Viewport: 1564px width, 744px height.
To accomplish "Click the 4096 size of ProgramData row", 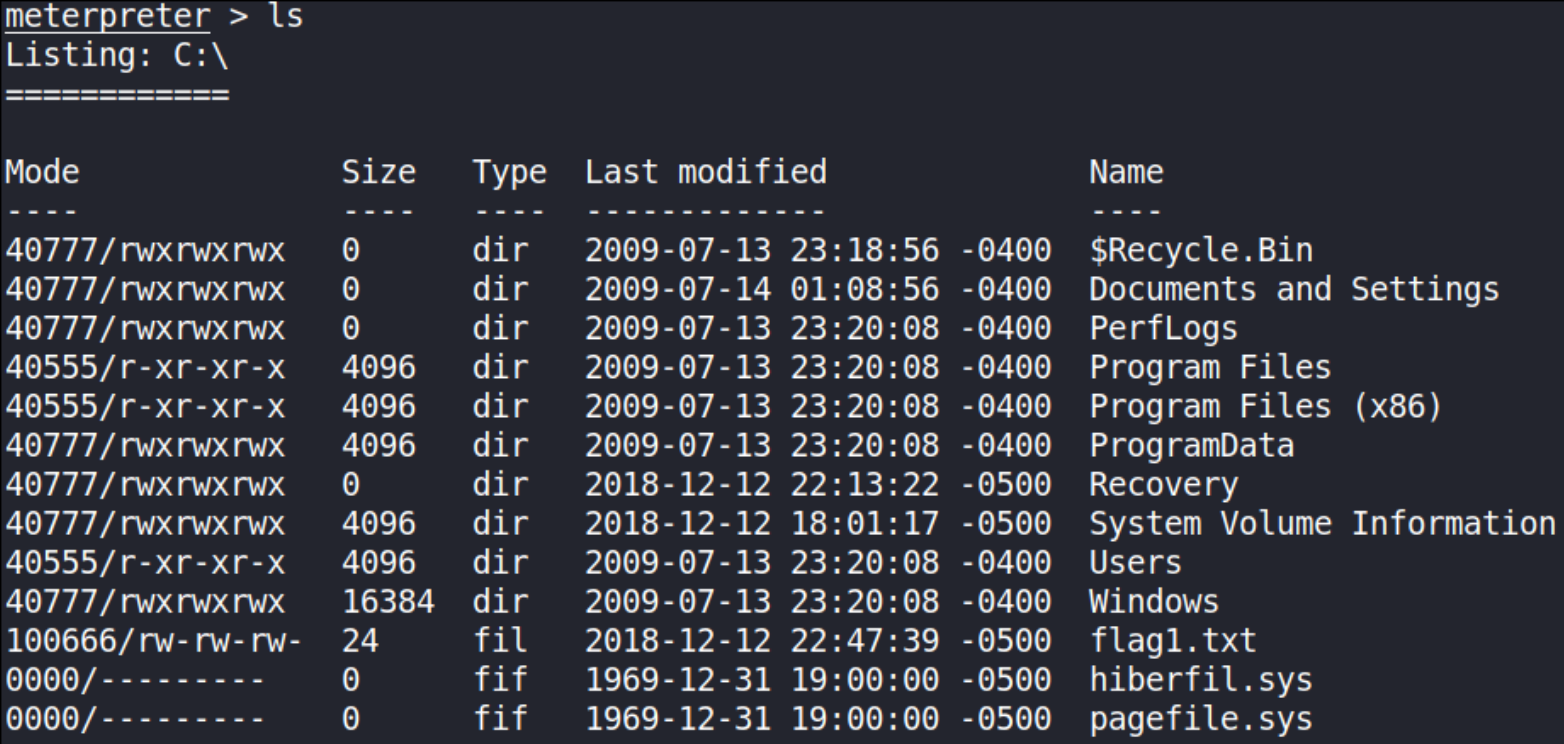I will (x=379, y=445).
